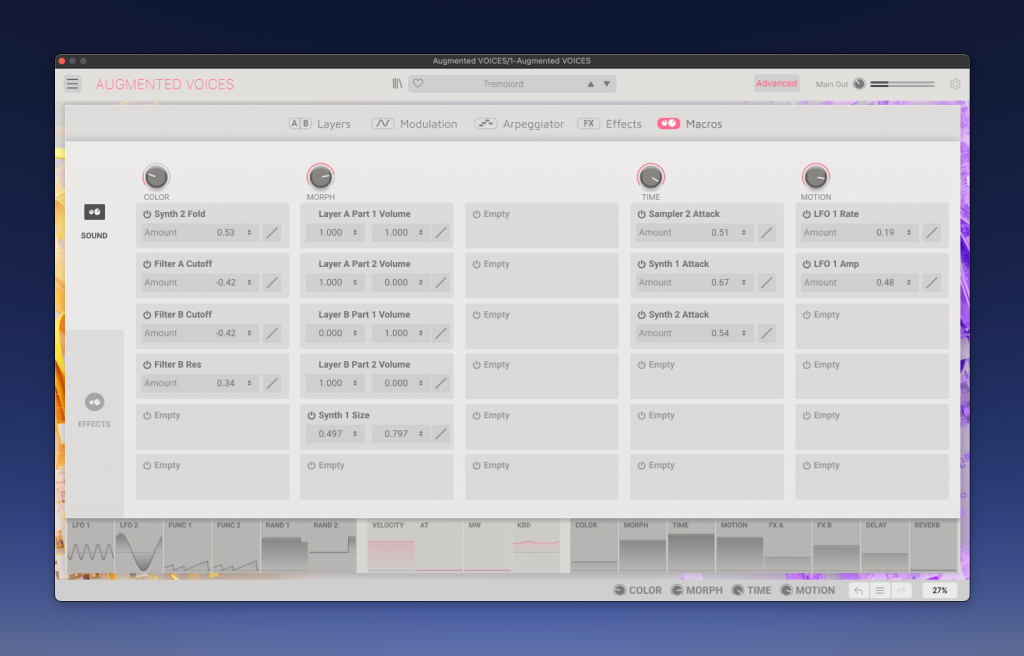1024x656 pixels.
Task: Toggle the LFO 1 Amp power button
Action: tap(806, 264)
